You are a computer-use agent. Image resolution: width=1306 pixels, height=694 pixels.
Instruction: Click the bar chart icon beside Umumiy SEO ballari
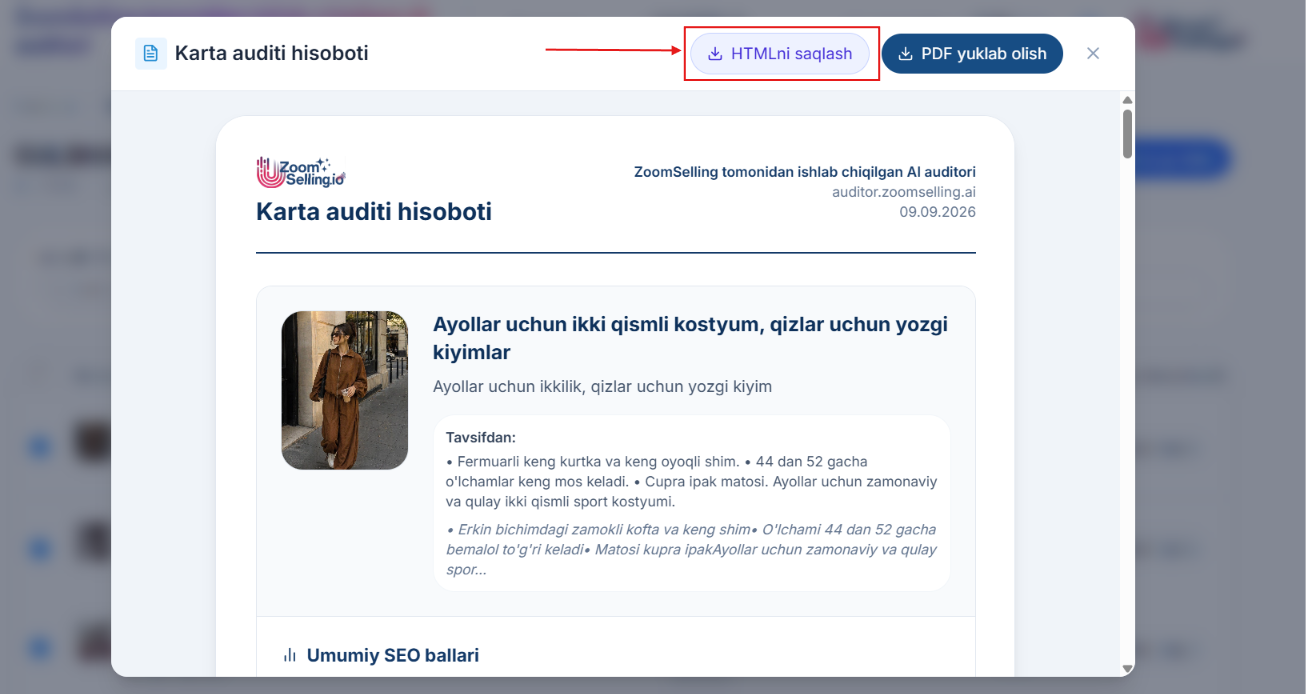pyautogui.click(x=290, y=656)
